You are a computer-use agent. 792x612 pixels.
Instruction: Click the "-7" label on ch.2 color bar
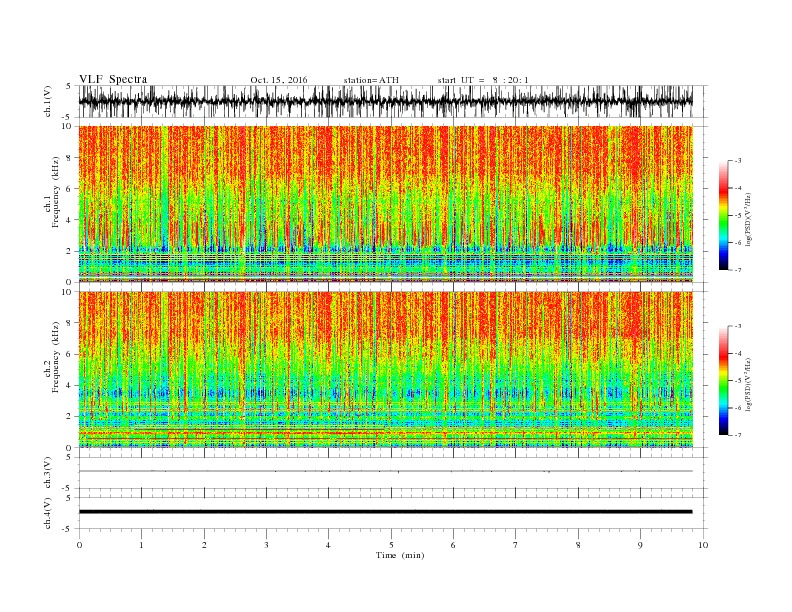[x=738, y=435]
